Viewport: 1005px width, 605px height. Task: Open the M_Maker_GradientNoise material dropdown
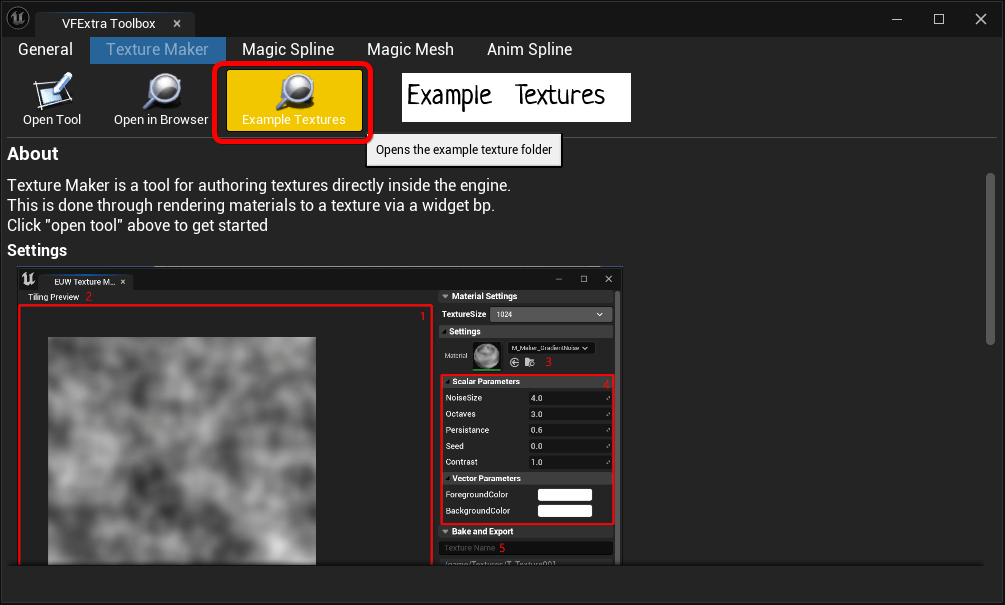coord(551,348)
